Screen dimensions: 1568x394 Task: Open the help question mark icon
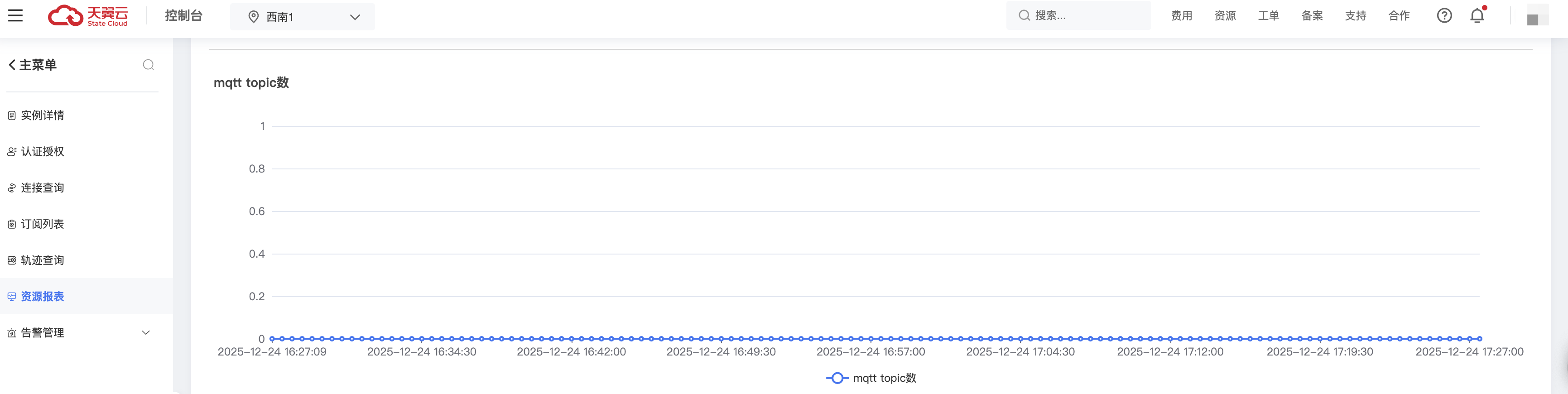1444,16
